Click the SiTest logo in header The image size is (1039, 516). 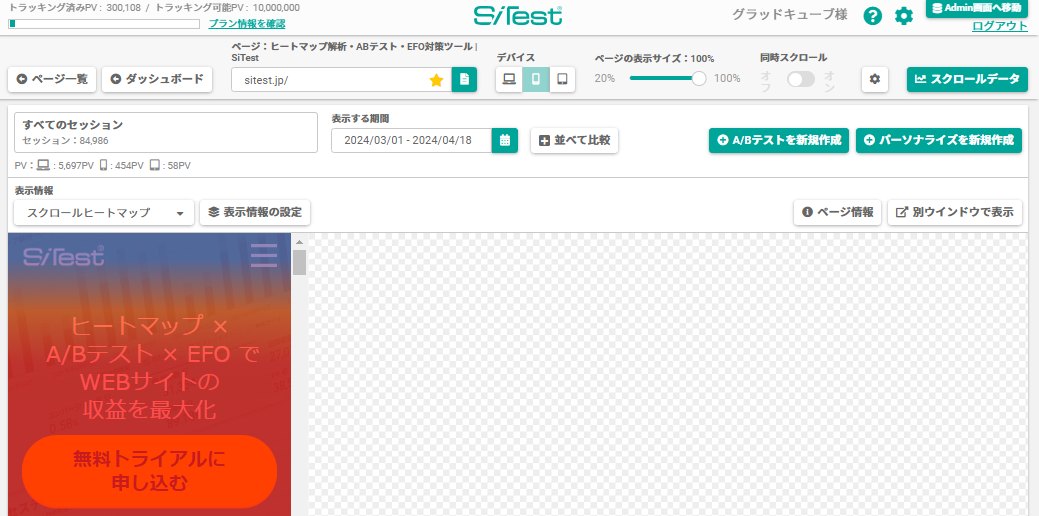point(518,16)
